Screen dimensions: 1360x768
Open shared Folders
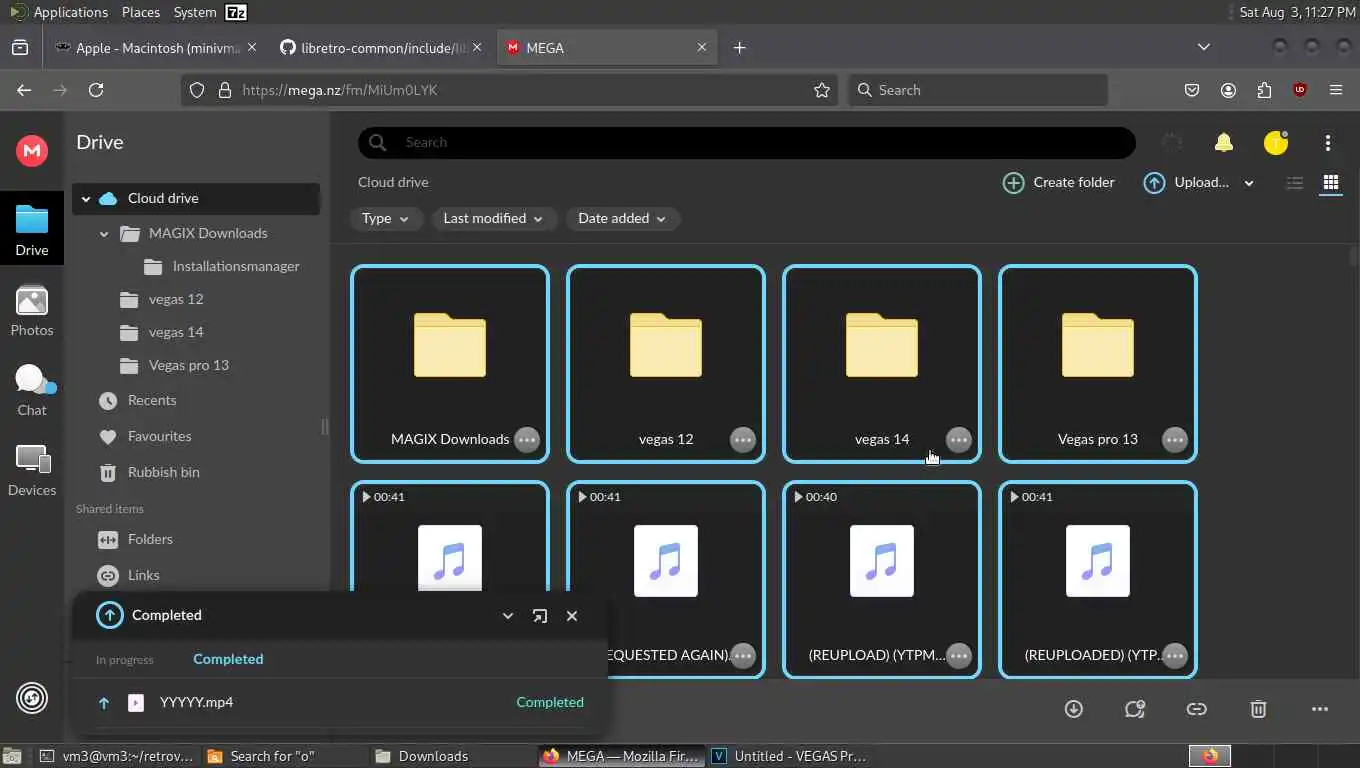click(150, 540)
